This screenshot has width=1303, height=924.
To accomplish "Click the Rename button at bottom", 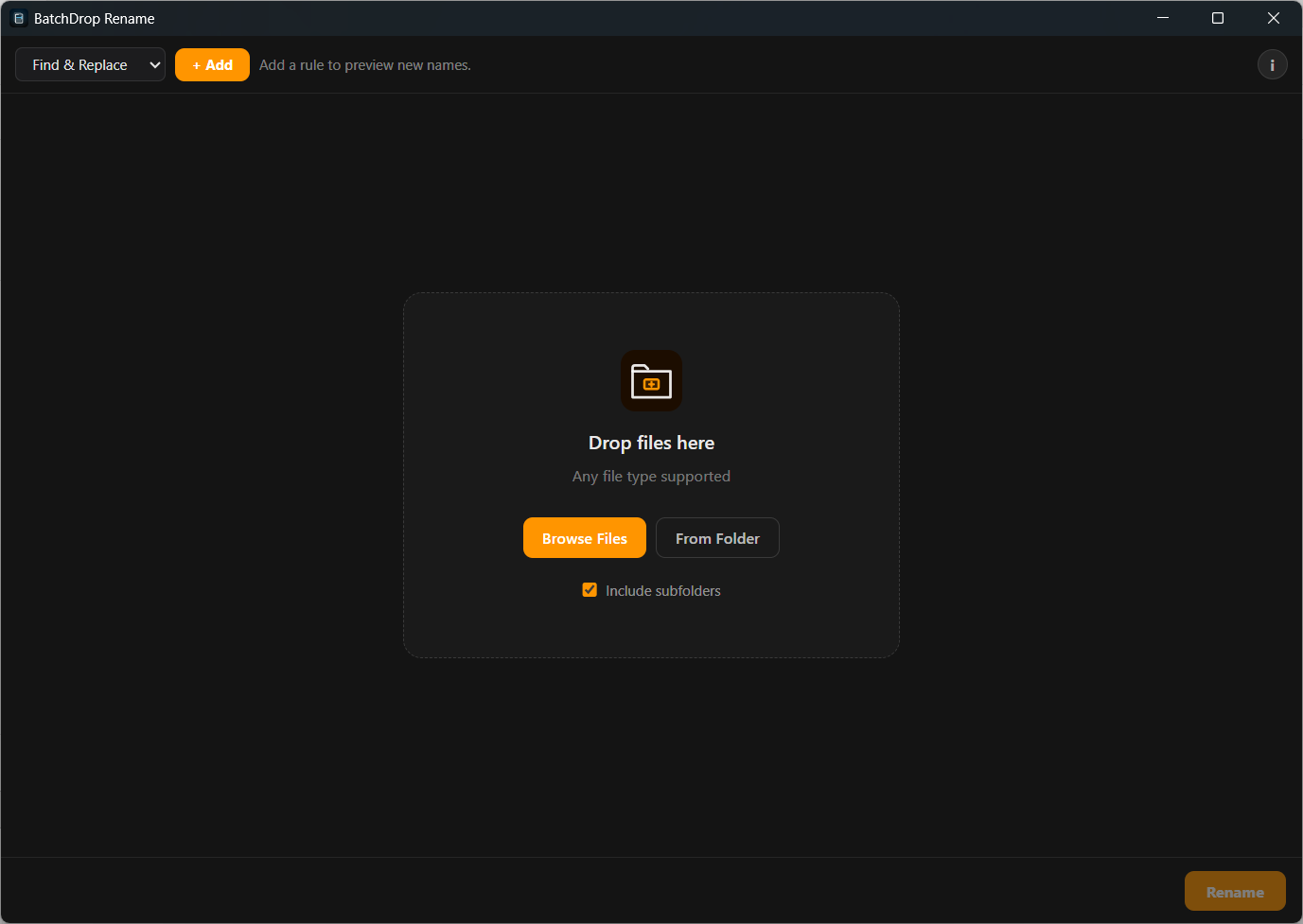I will [x=1235, y=892].
